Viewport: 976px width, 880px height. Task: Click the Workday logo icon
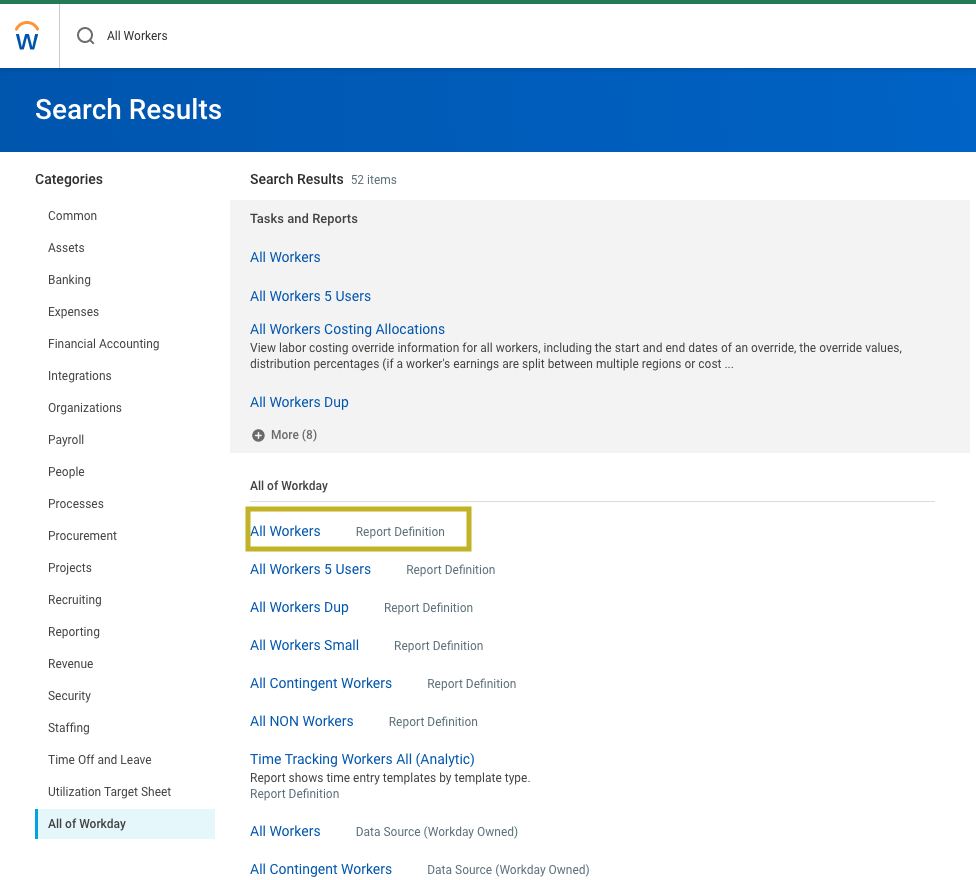[28, 36]
